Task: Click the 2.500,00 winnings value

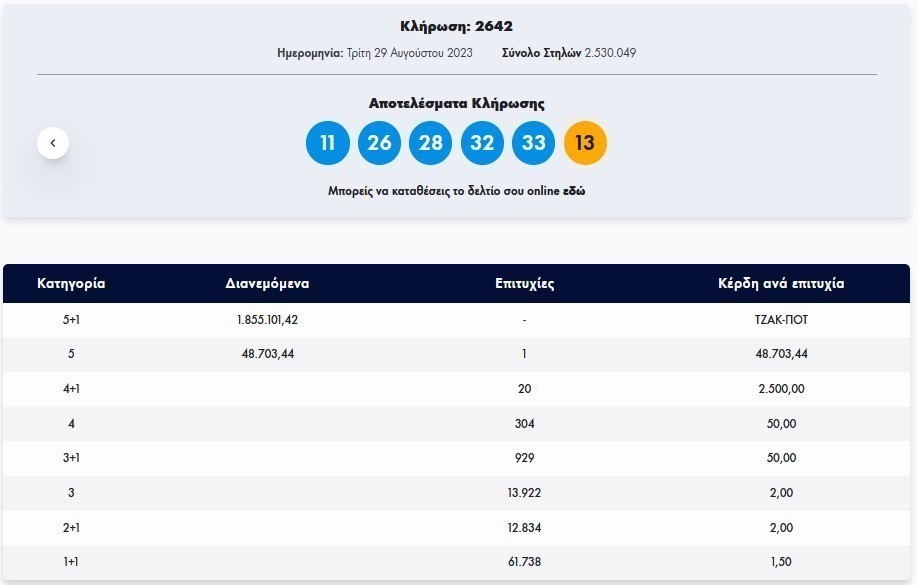Action: (780, 389)
